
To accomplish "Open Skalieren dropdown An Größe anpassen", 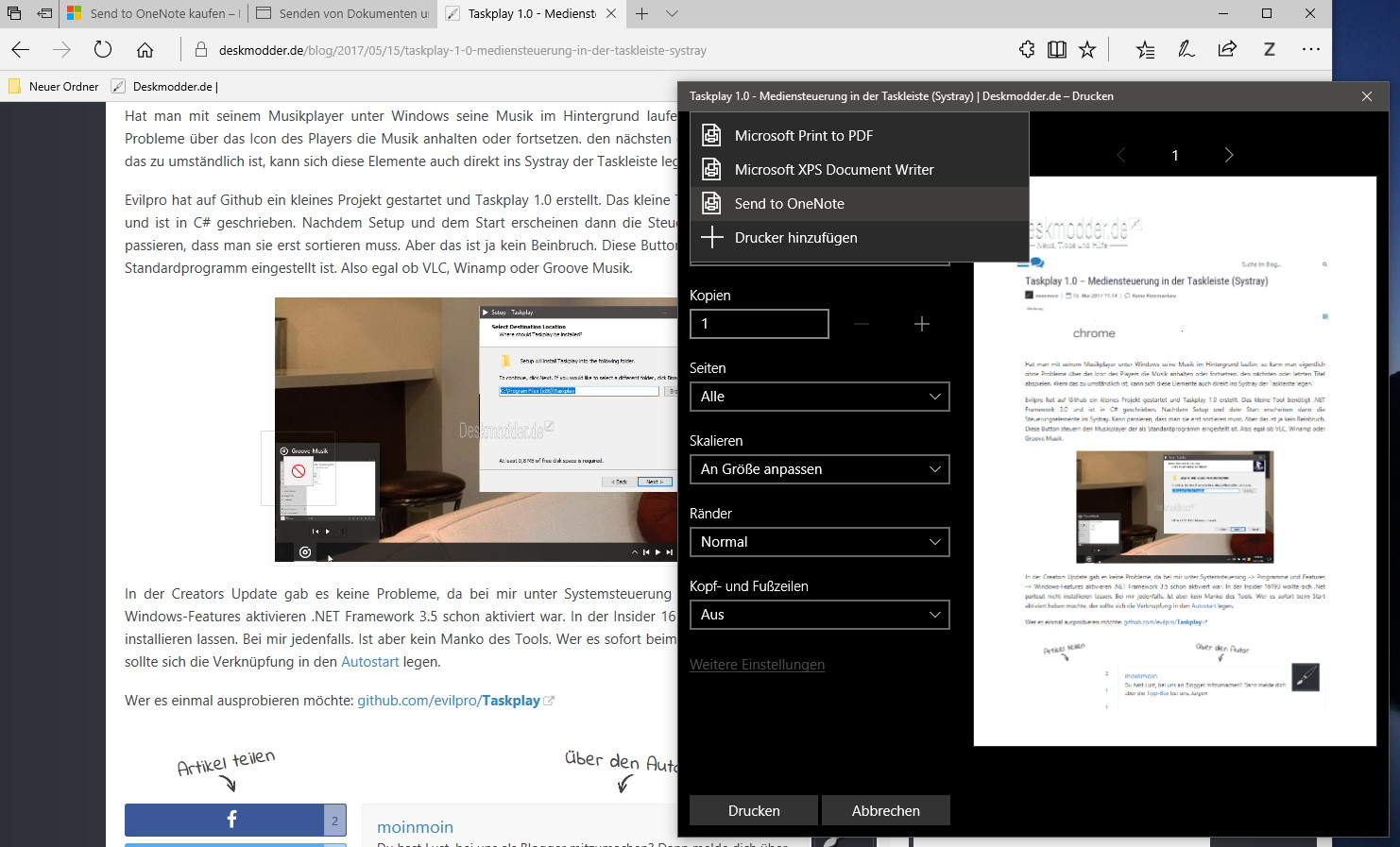I will pyautogui.click(x=820, y=469).
